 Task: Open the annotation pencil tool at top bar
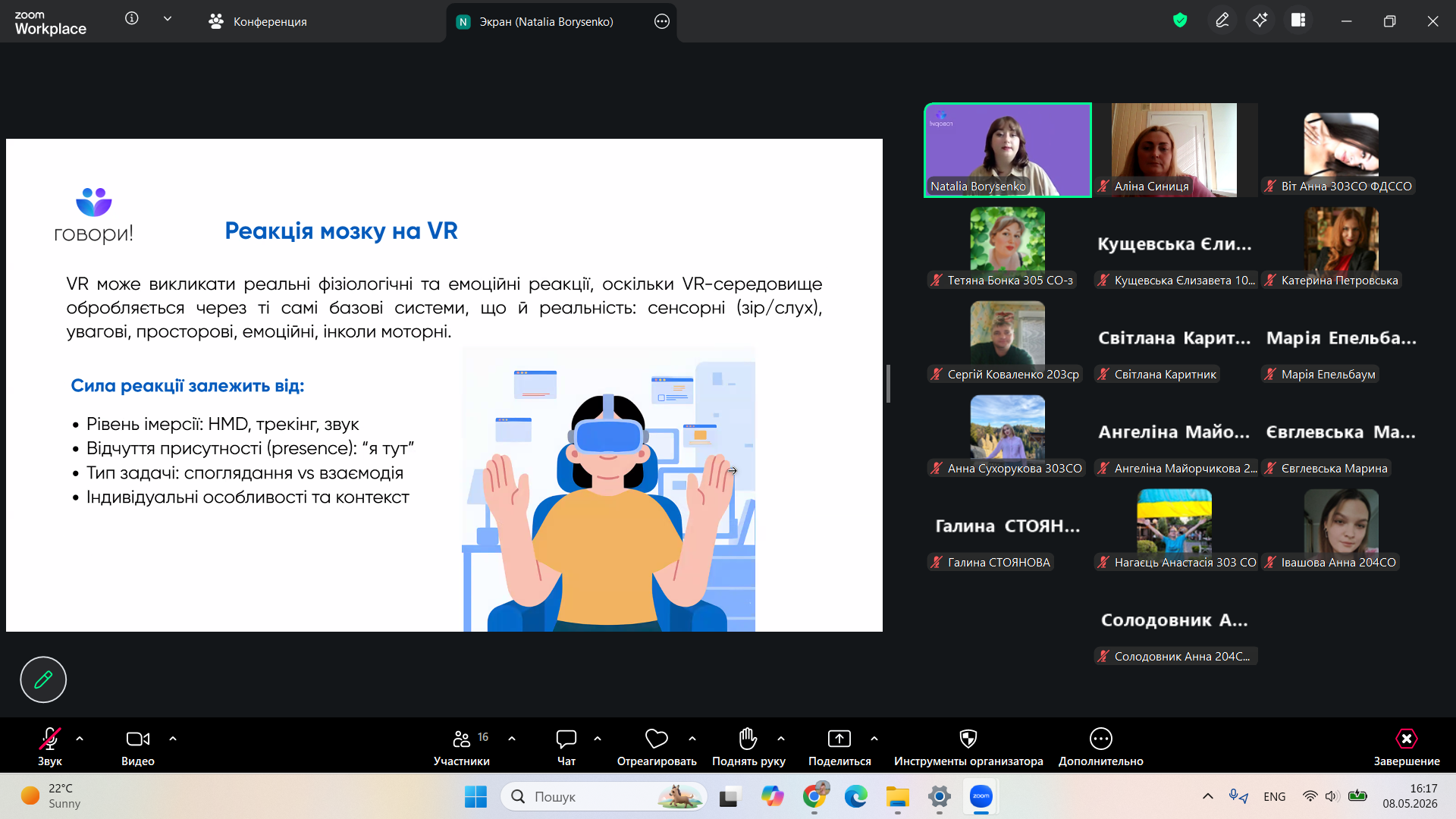(1222, 20)
